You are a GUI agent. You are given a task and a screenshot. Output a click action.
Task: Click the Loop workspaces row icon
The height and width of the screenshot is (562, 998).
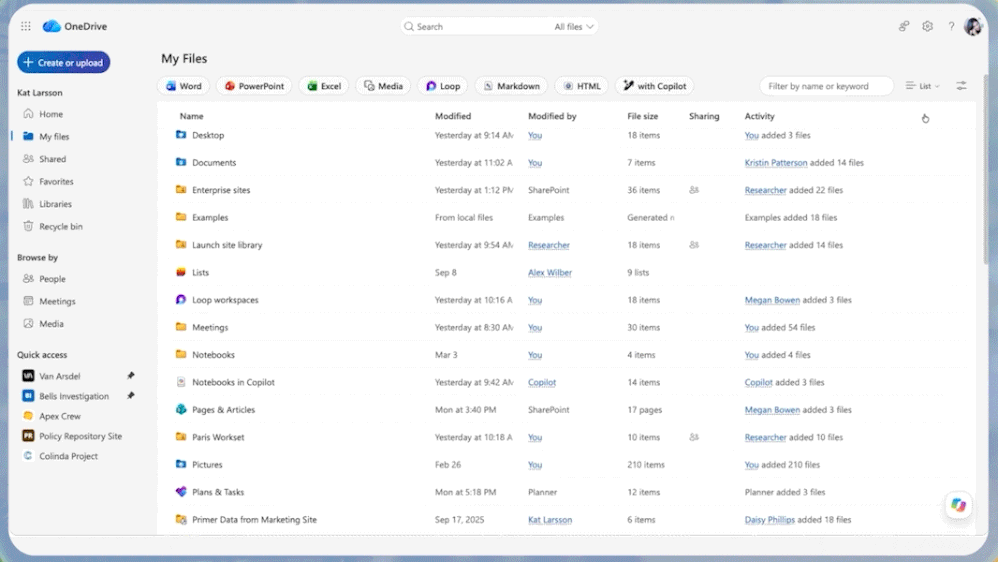(x=181, y=299)
